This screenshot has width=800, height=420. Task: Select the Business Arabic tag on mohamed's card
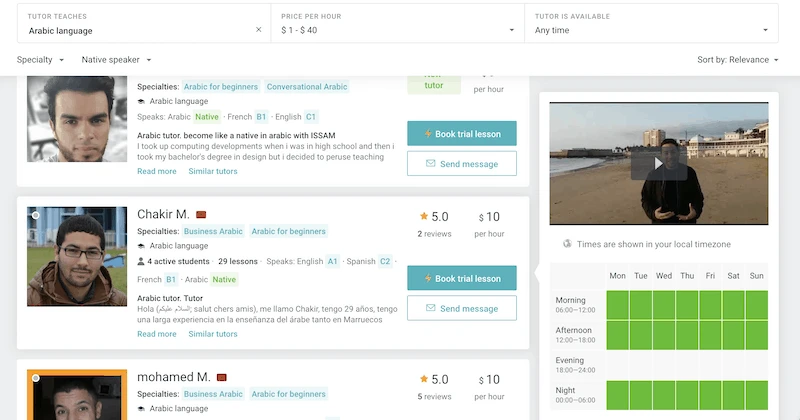click(213, 394)
